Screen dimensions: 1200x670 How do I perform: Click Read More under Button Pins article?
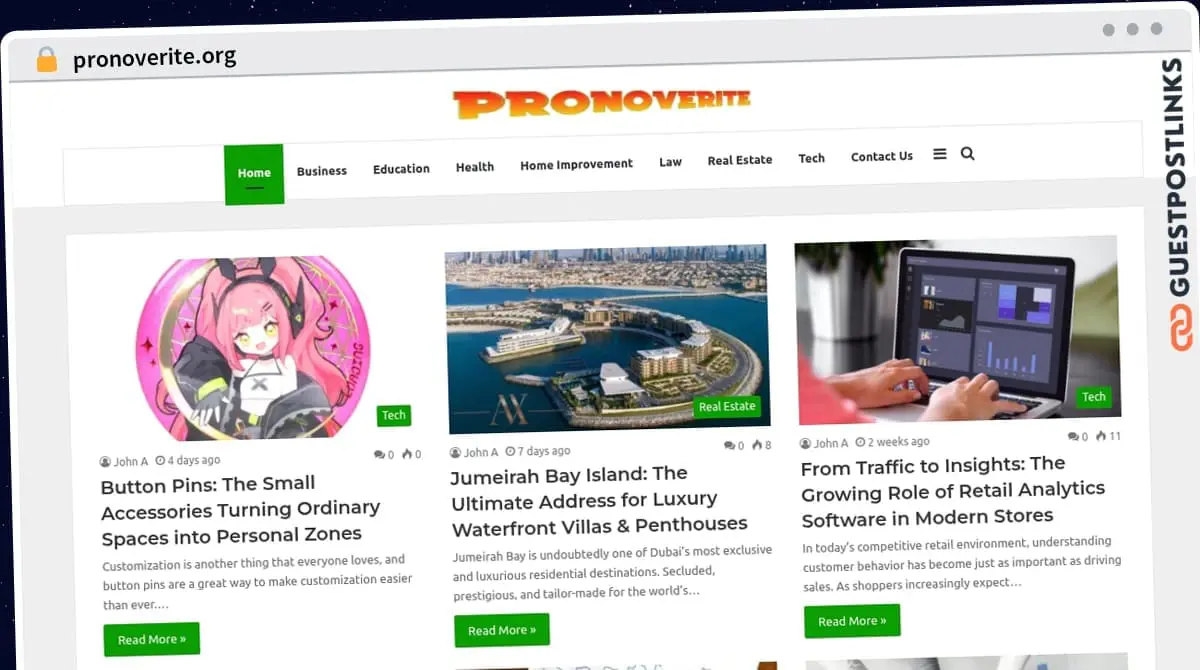pos(152,639)
